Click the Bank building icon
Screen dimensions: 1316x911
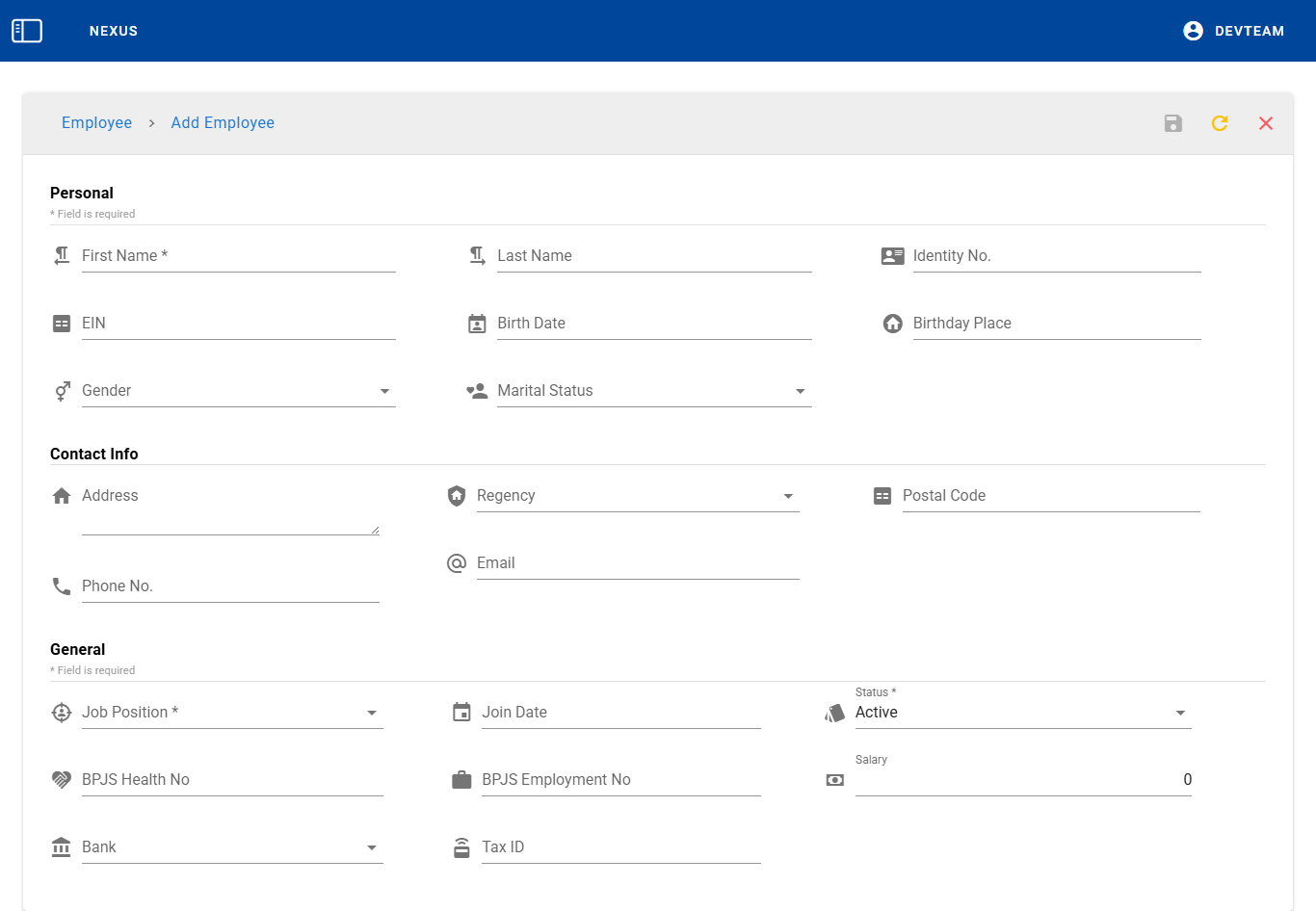coord(62,847)
